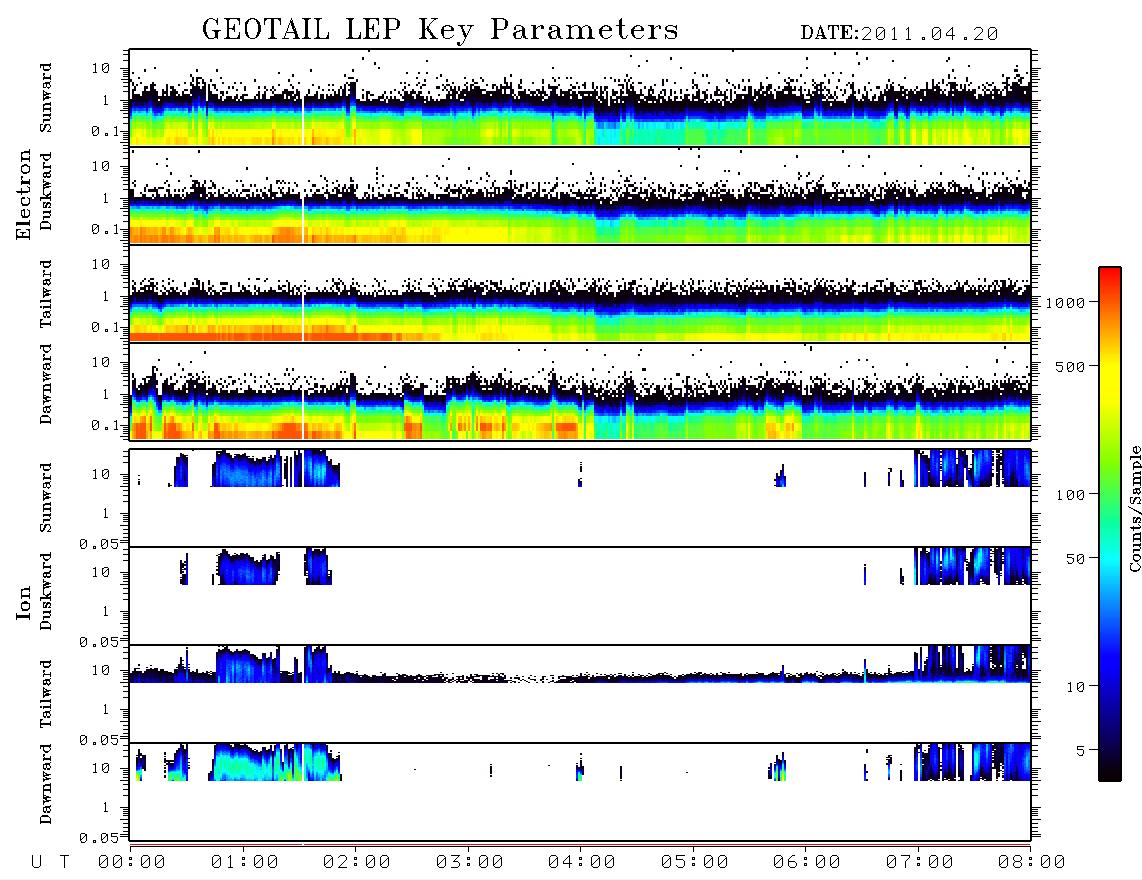Click inside the Ion Tailward spectrogram panel

(x=580, y=694)
